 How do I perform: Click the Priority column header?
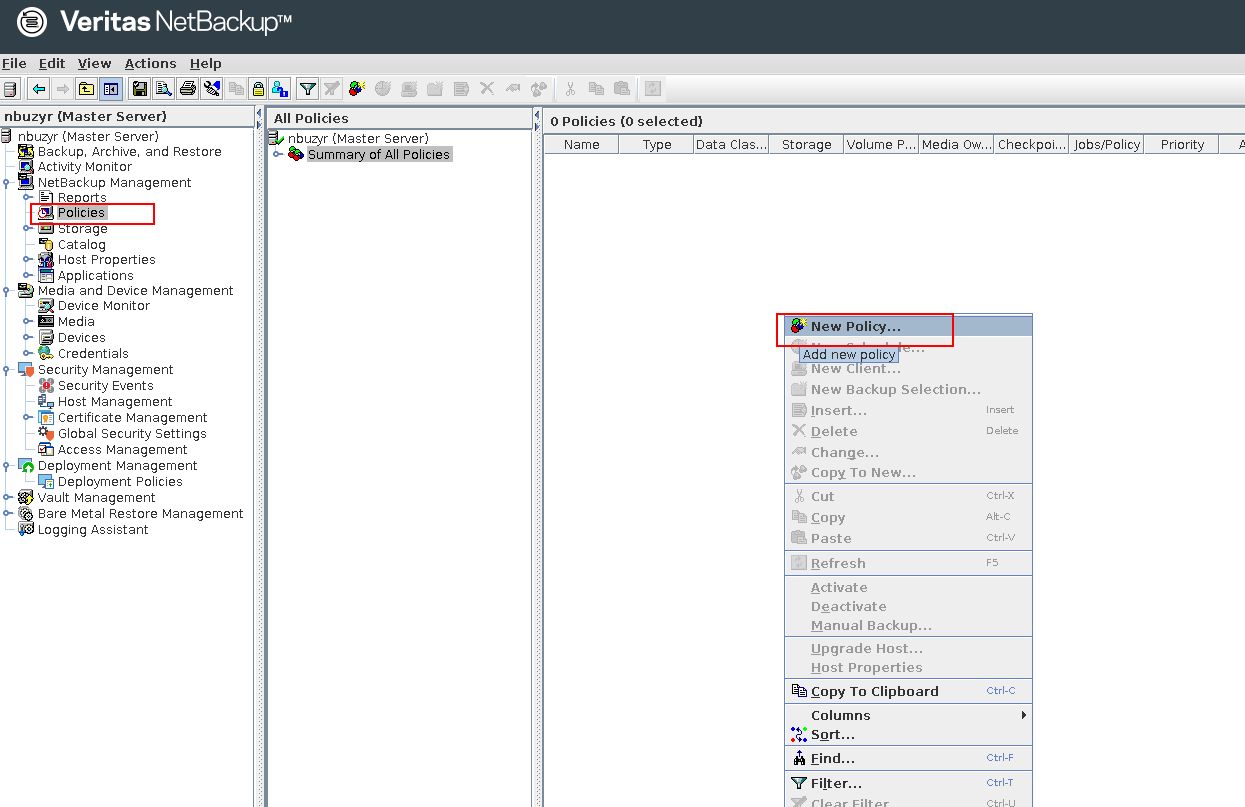(x=1182, y=144)
